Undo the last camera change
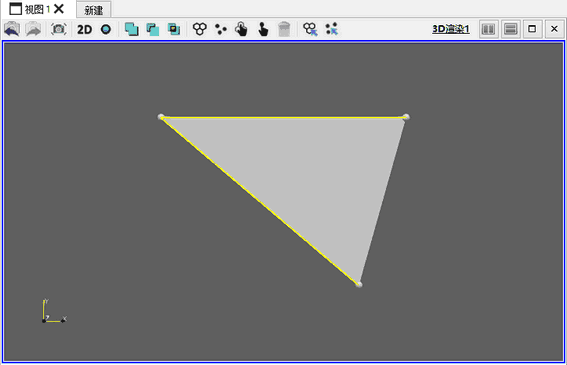Viewport: 567px width, 365px height. (12, 29)
